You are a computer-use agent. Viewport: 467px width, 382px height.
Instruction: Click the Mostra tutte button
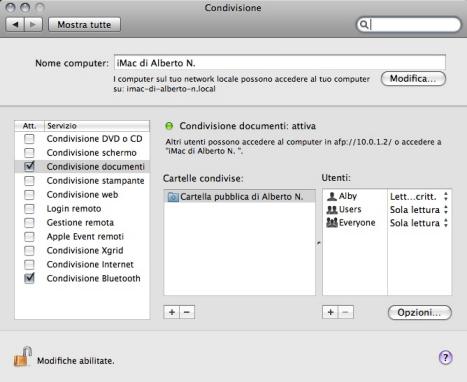click(84, 25)
